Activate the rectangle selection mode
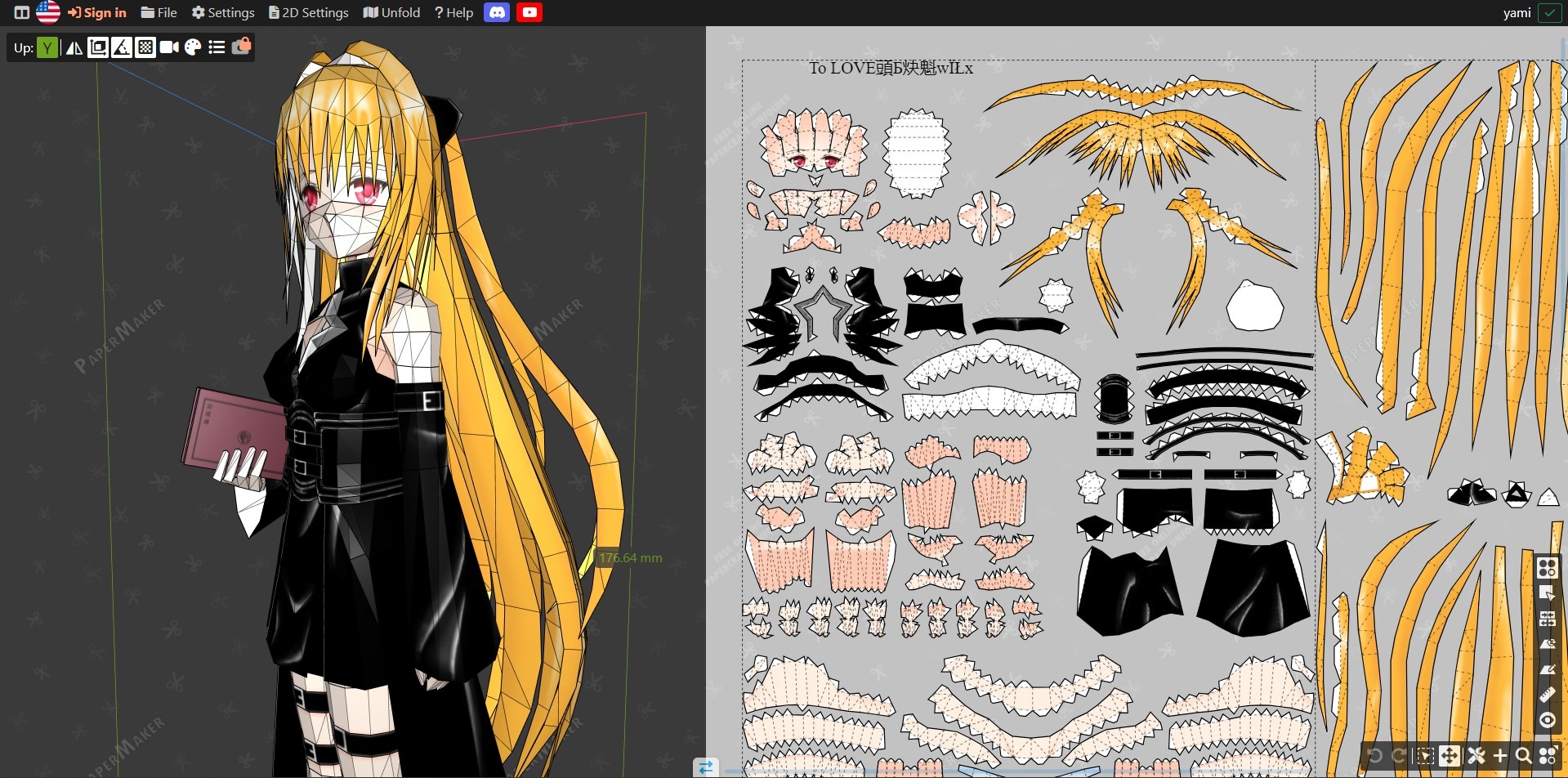Viewport: 1568px width, 778px height. (1424, 756)
